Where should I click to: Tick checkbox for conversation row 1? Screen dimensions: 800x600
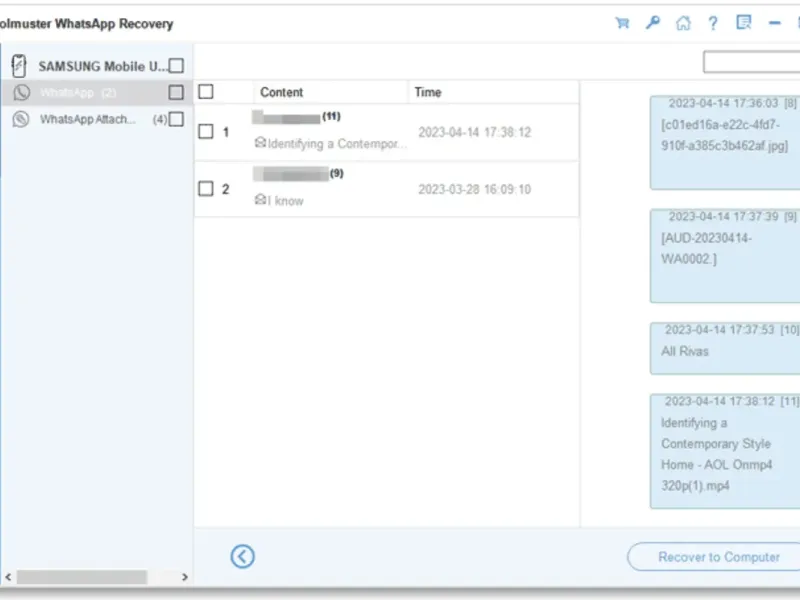(206, 132)
